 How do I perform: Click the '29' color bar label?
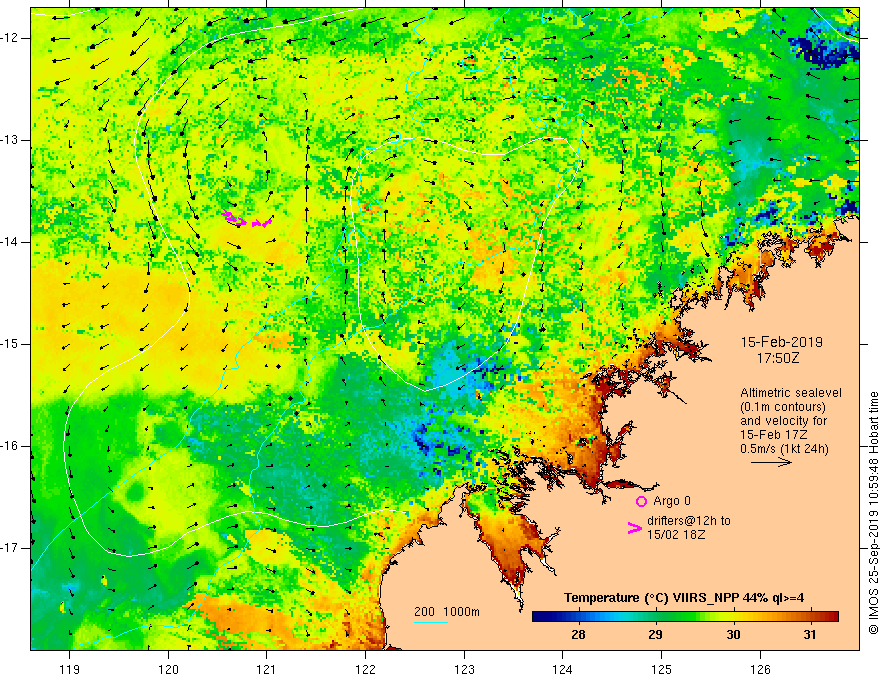655,635
